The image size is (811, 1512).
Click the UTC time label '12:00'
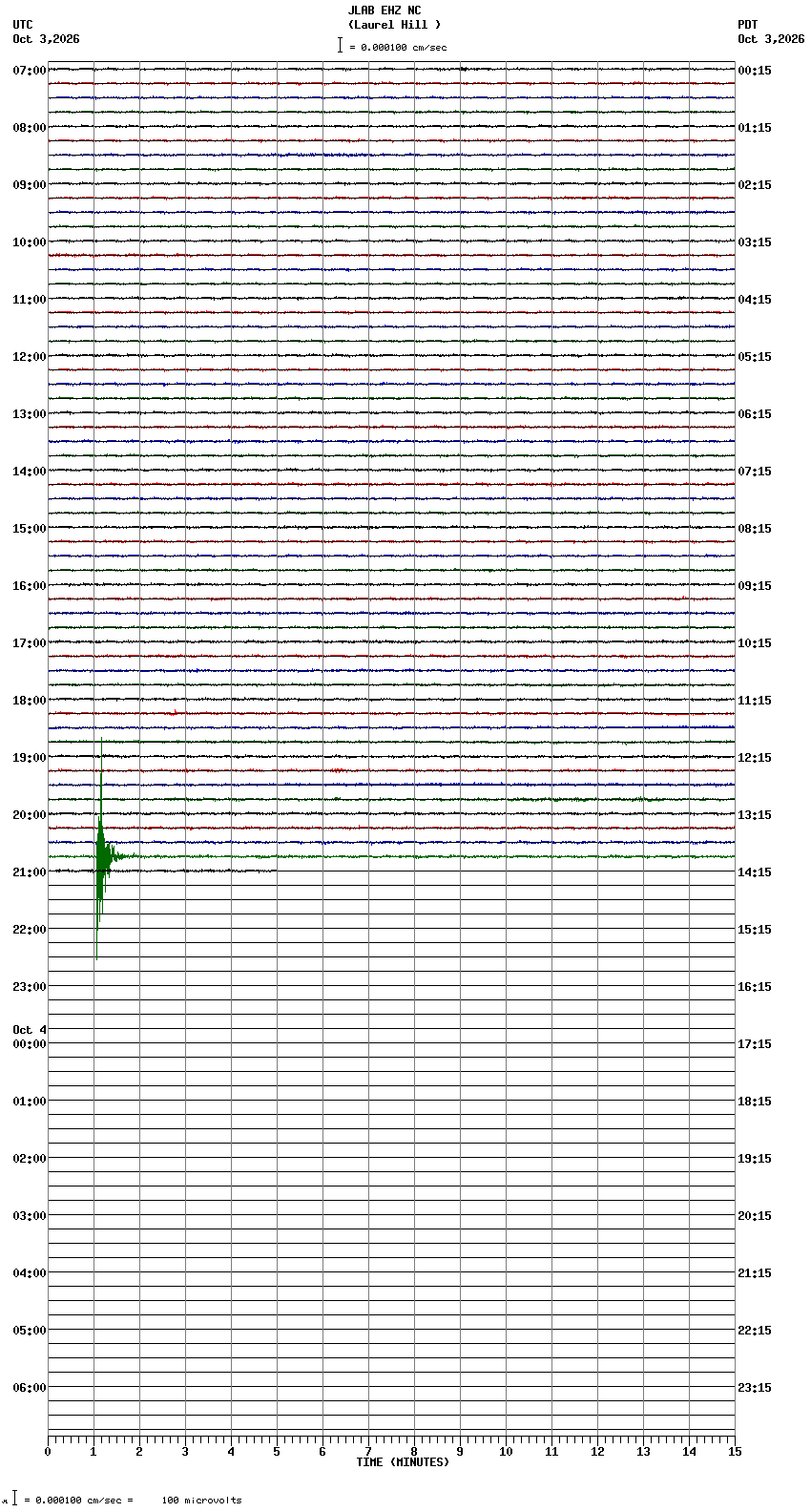(30, 357)
